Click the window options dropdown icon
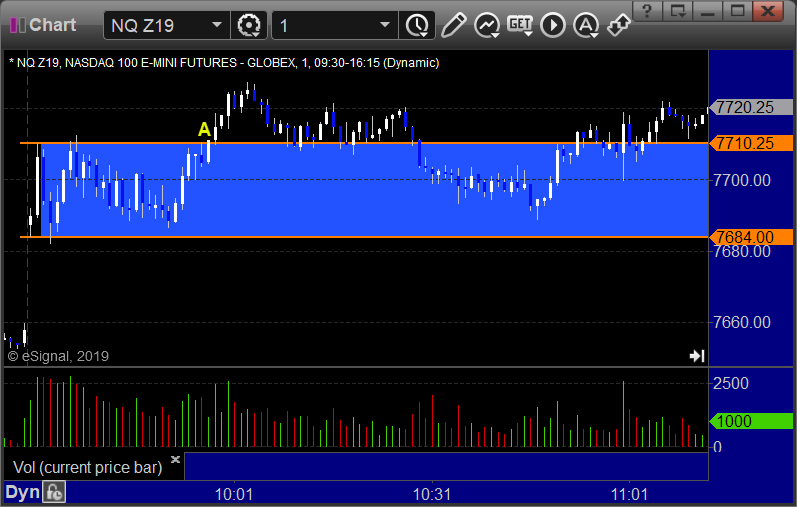Image resolution: width=797 pixels, height=507 pixels. (x=678, y=10)
